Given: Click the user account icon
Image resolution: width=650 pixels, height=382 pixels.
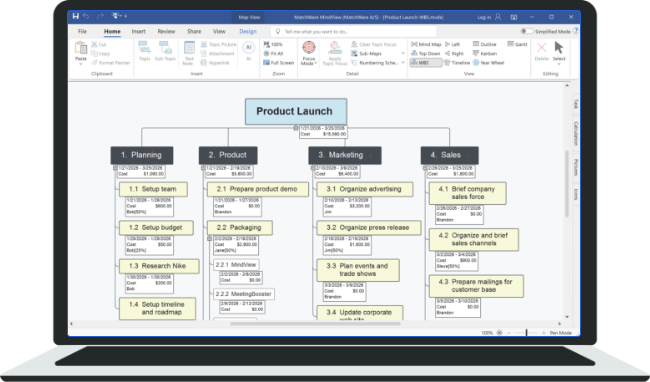Looking at the screenshot, I should pos(498,17).
